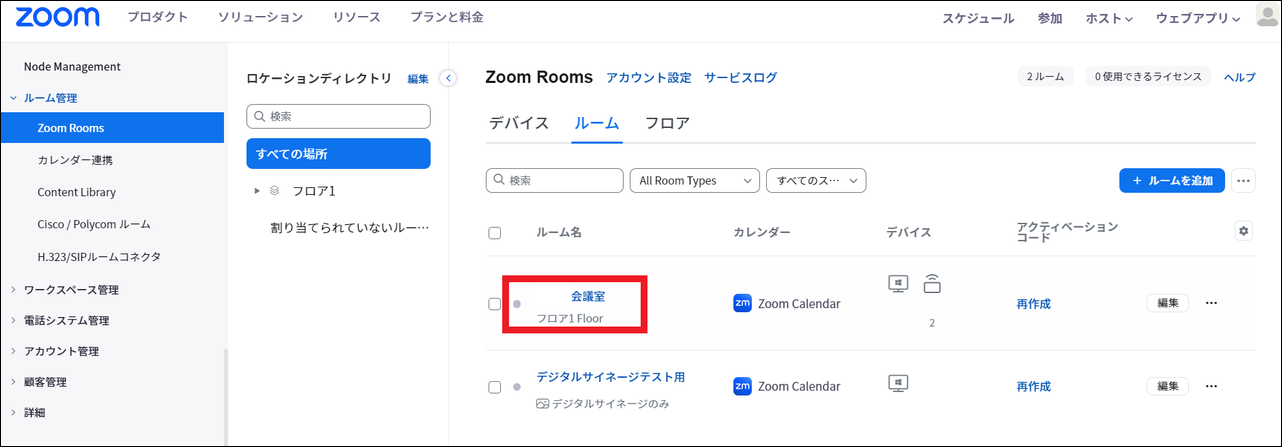1282x447 pixels.
Task: Open Cisco / Polycom ルーム in sidebar
Action: (x=94, y=224)
